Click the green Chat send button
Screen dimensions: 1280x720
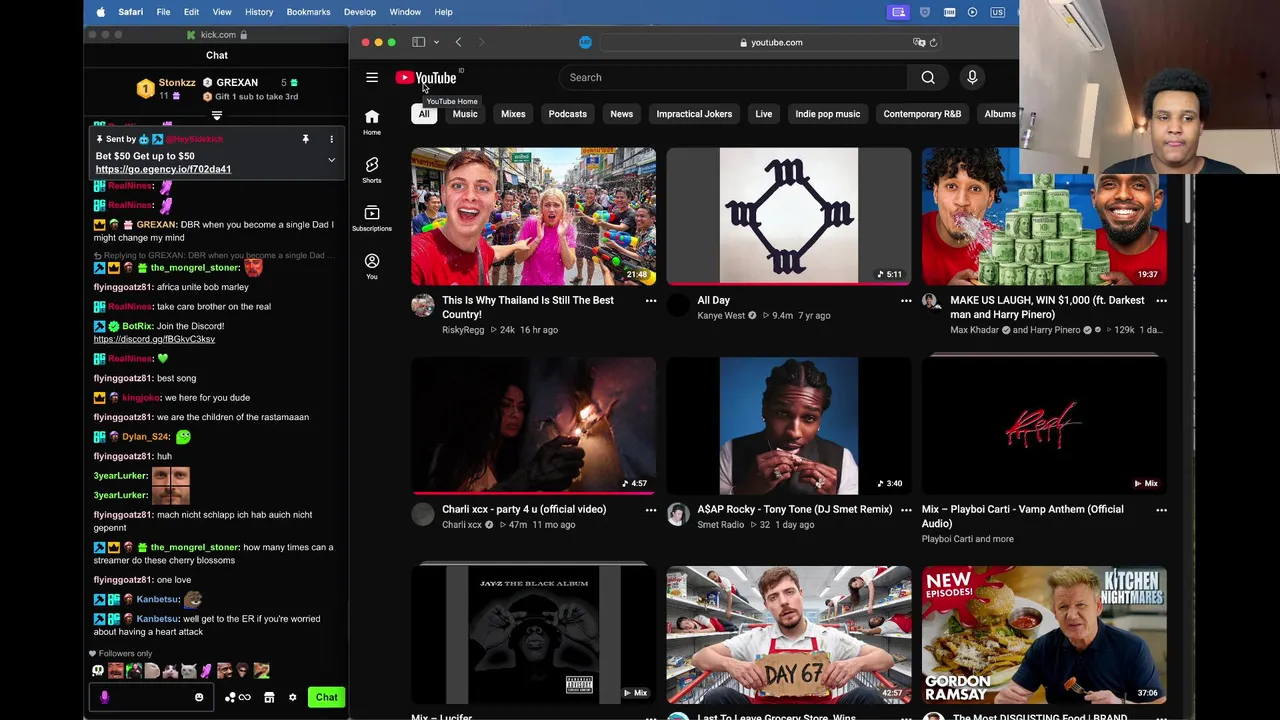[x=327, y=697]
